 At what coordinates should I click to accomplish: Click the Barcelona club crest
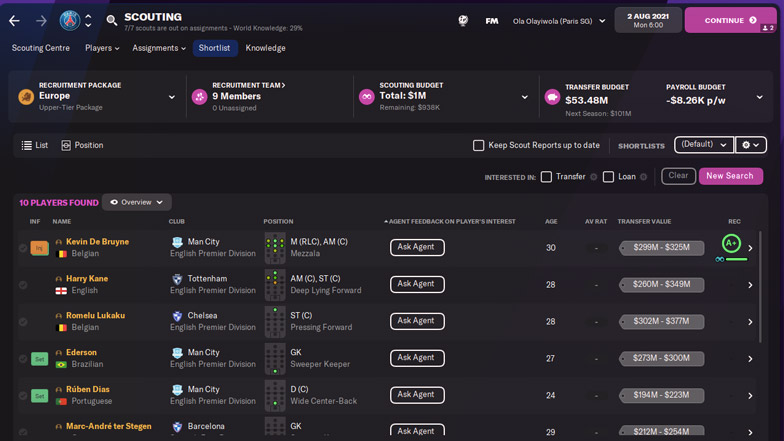tap(177, 426)
